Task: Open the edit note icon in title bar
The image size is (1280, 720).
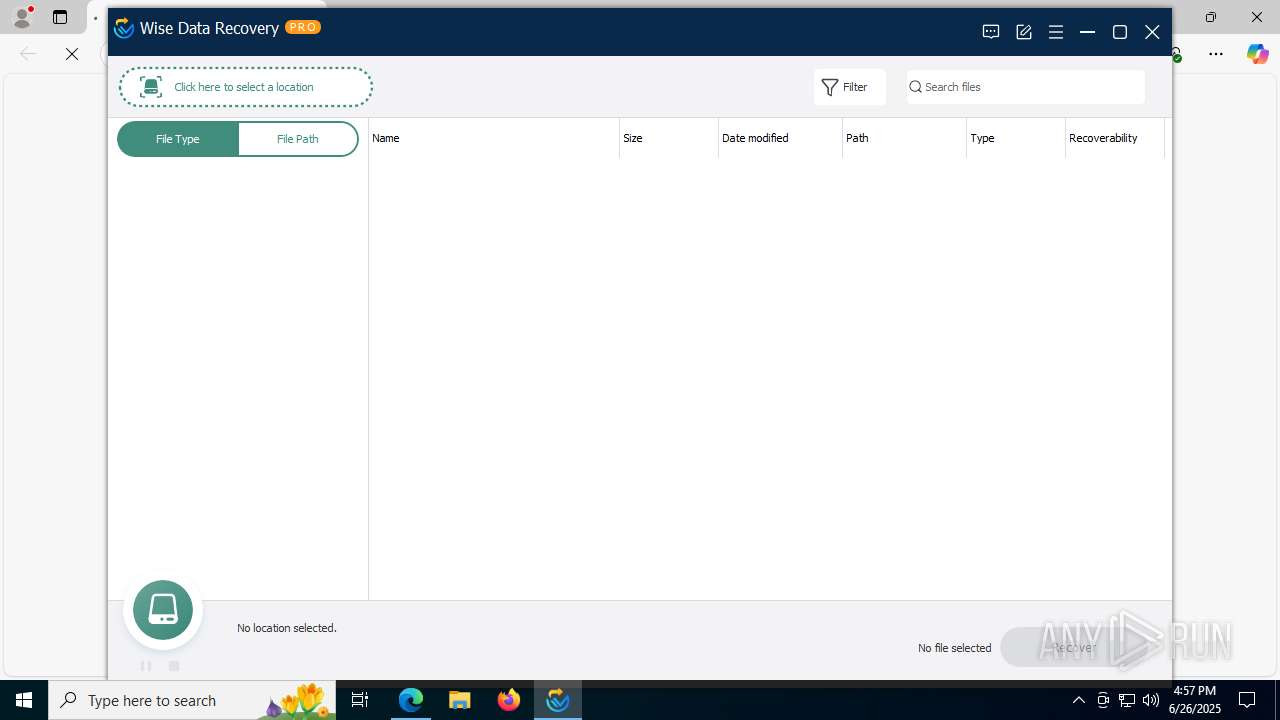Action: (1024, 32)
